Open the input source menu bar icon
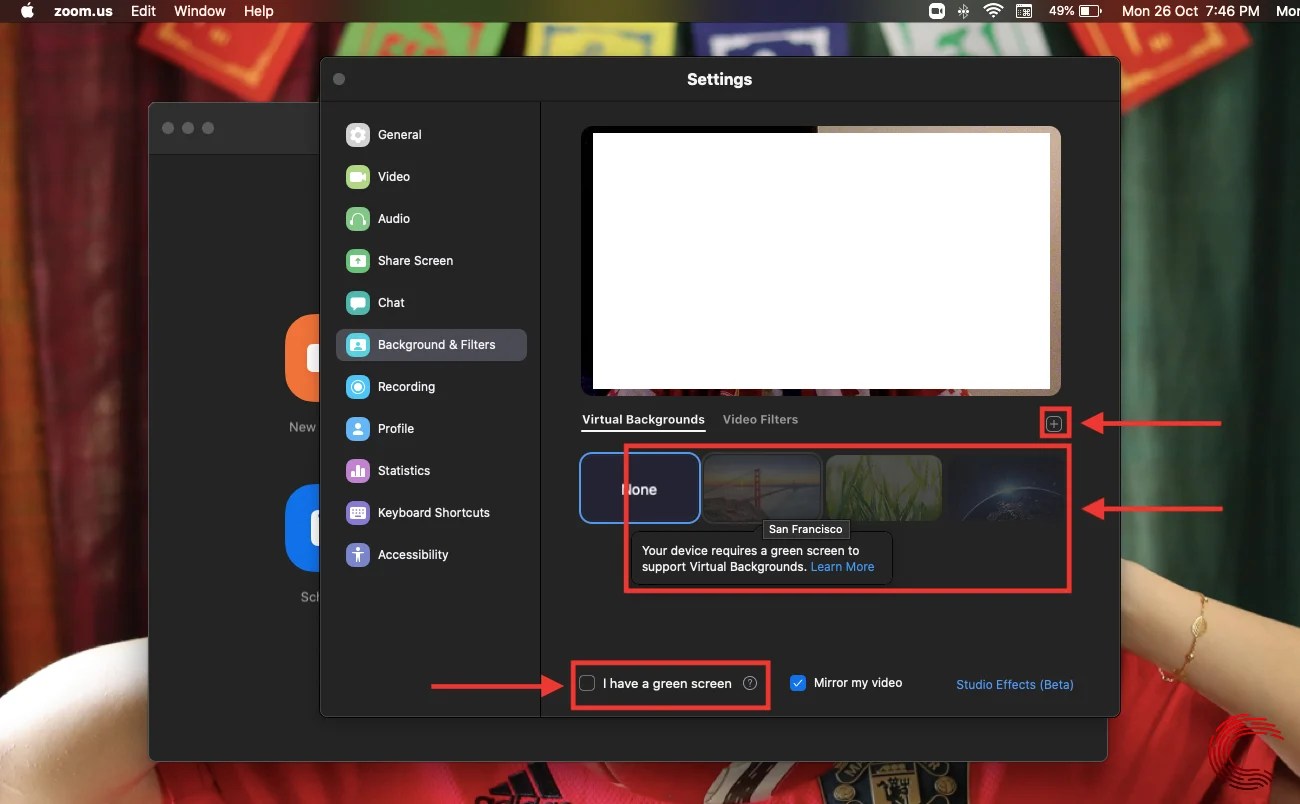 click(1024, 11)
